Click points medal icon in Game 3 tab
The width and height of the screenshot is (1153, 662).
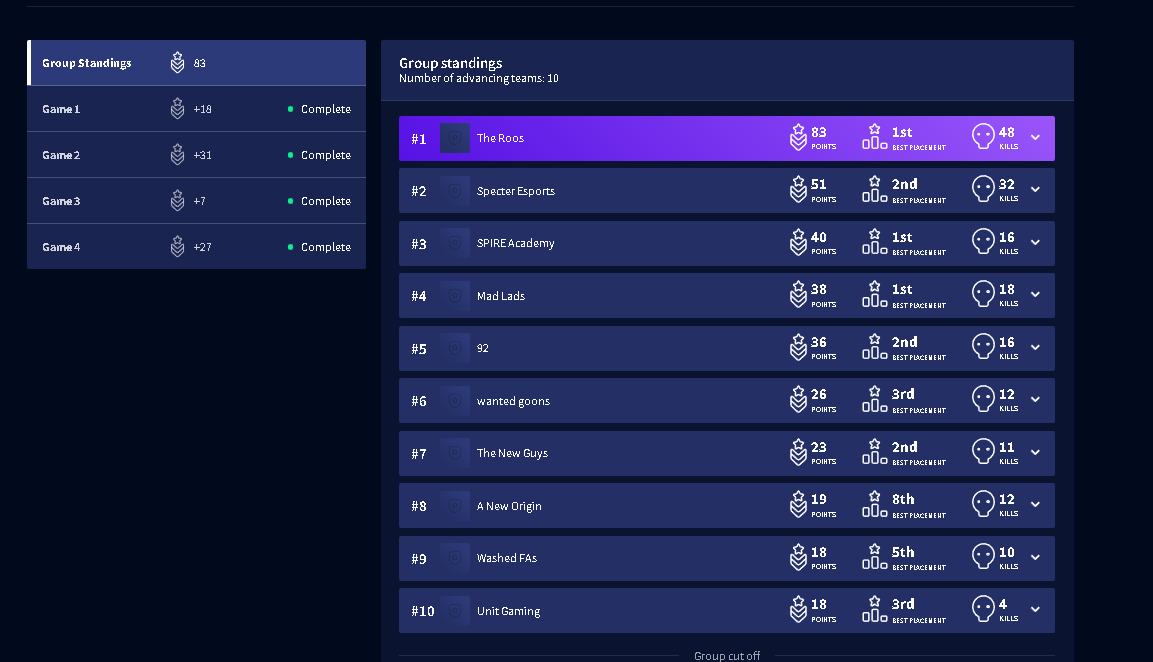[177, 201]
